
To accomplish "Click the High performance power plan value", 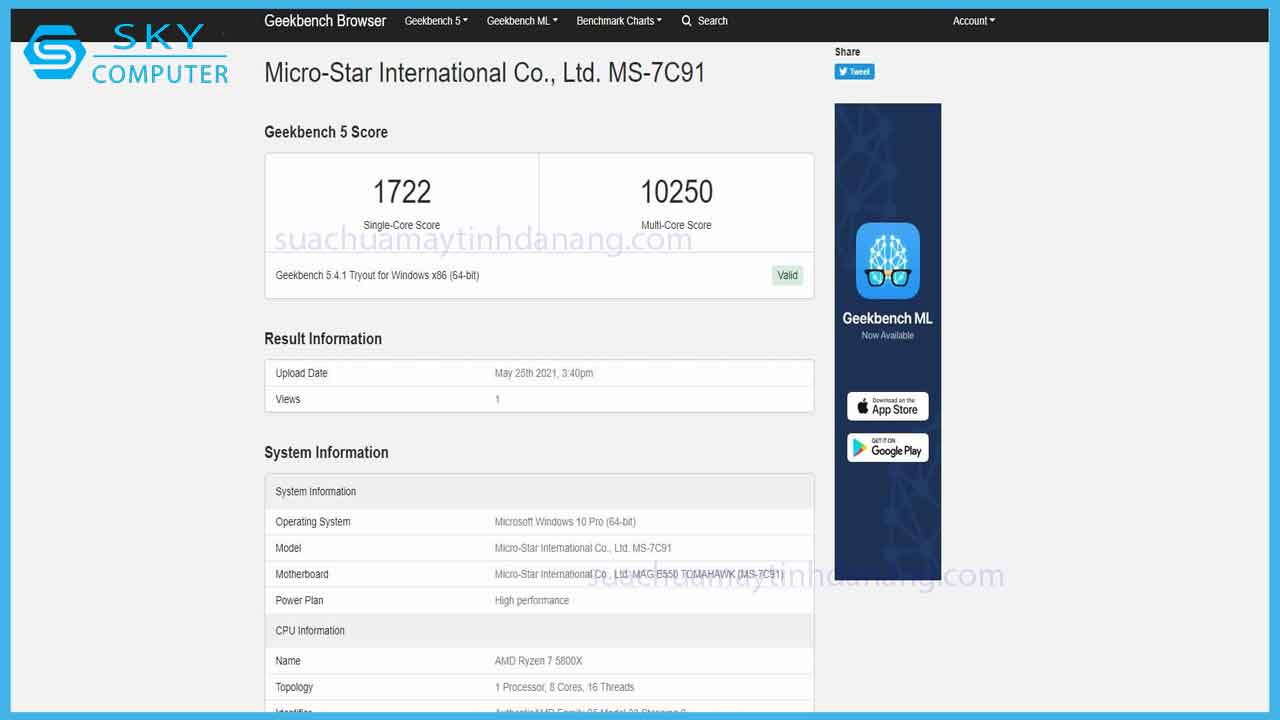I will click(532, 600).
